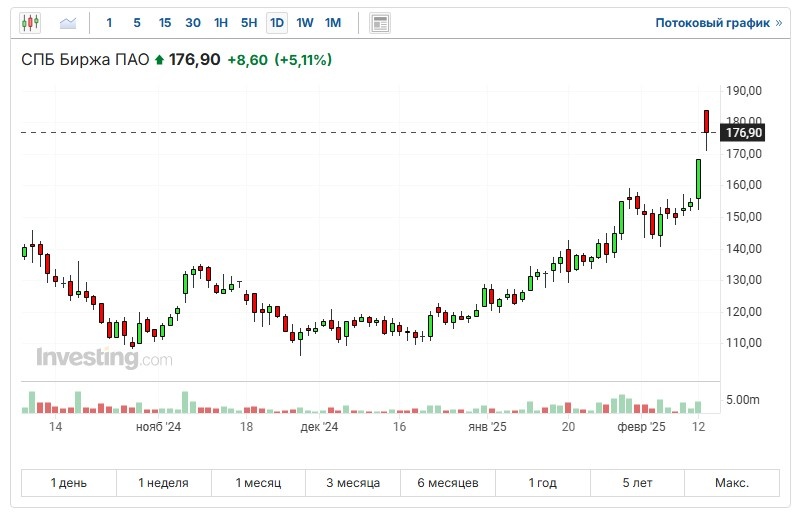Select the active 1D interval

[x=277, y=23]
